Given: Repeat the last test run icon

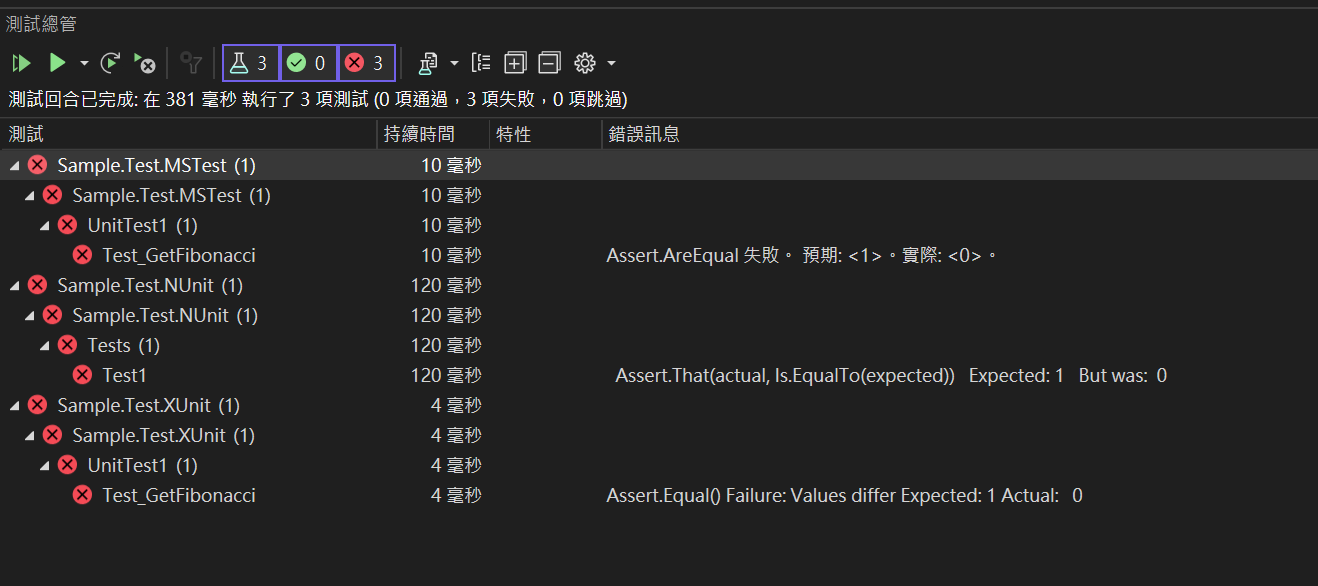Looking at the screenshot, I should [111, 63].
